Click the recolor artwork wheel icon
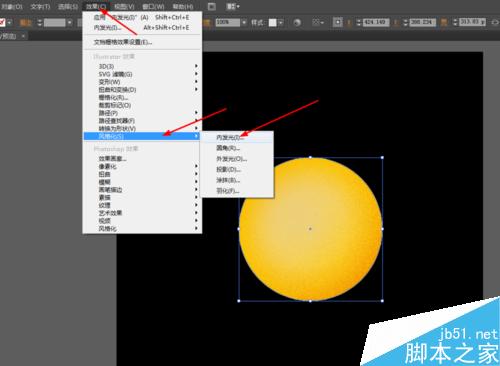 tap(297, 23)
